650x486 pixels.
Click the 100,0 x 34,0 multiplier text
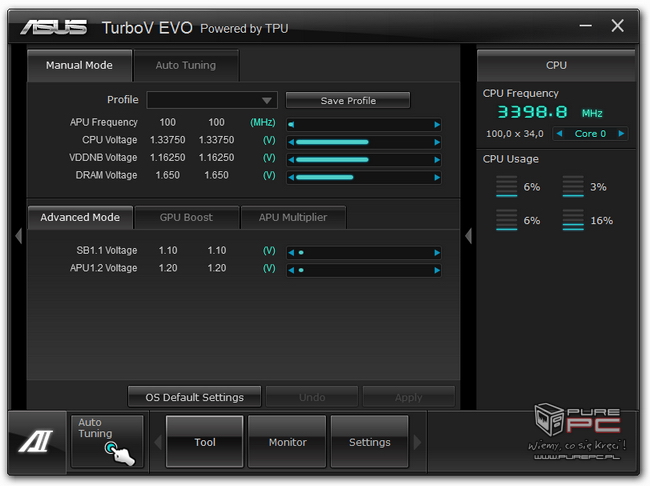[514, 134]
